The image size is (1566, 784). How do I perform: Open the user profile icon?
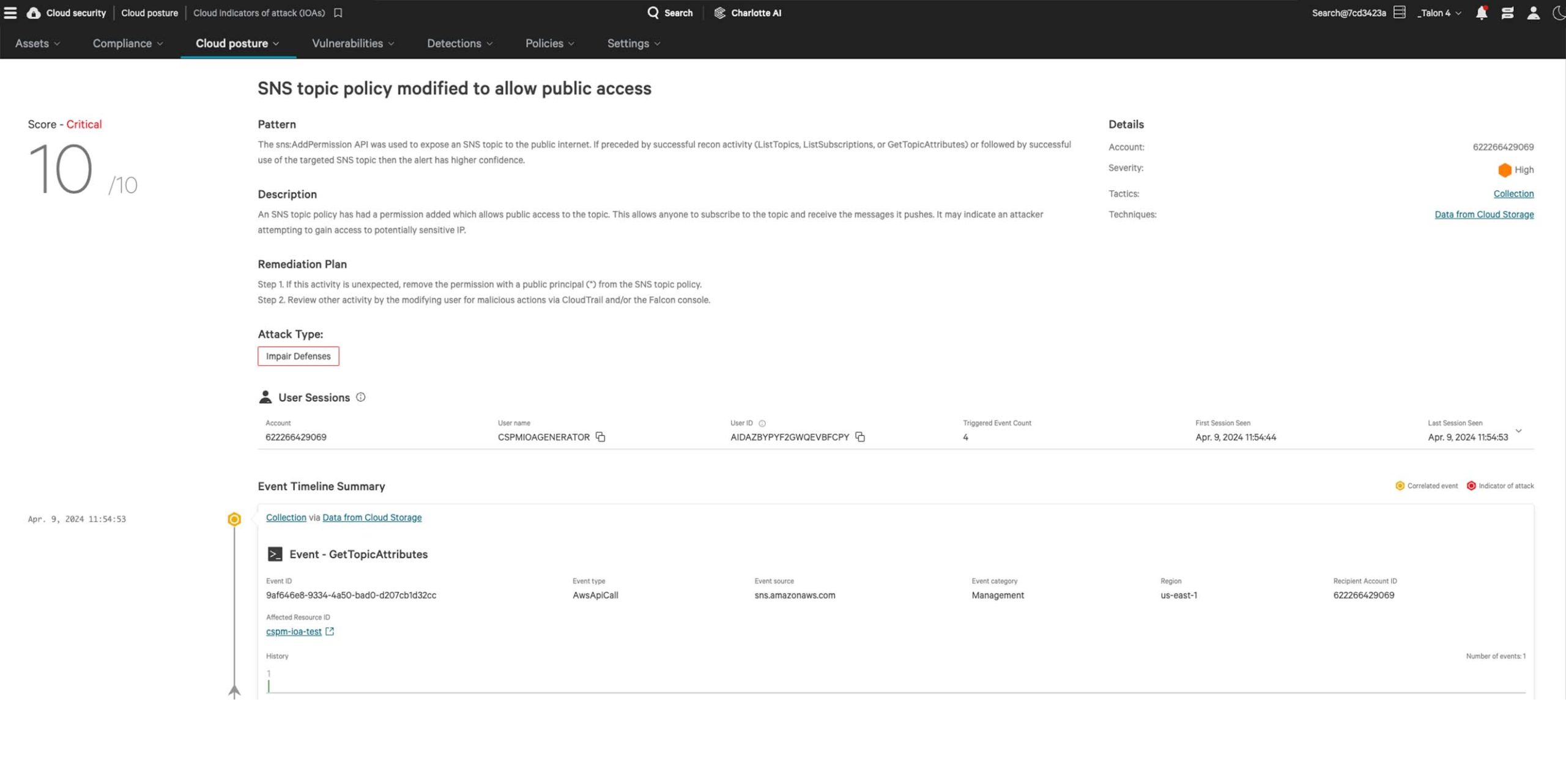point(1533,12)
